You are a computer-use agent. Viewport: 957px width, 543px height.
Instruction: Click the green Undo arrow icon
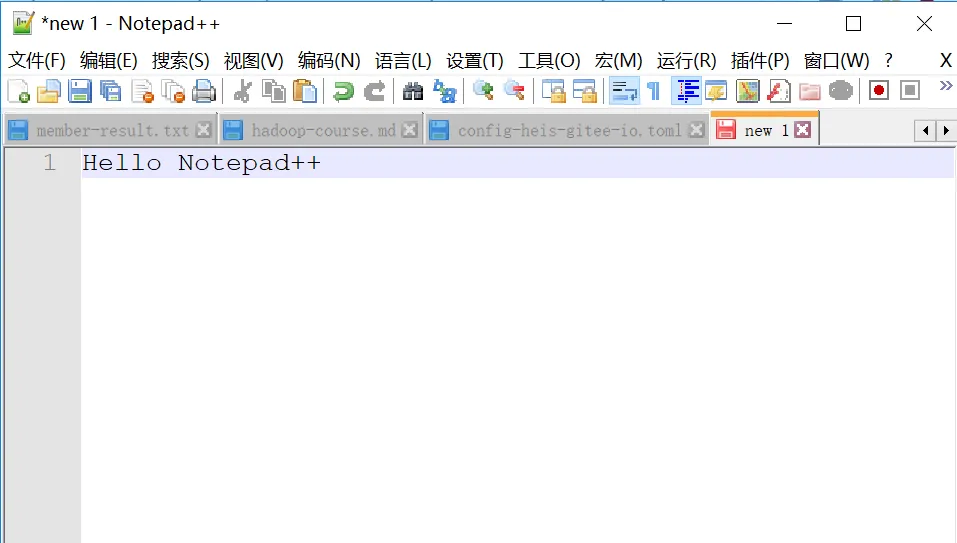point(343,92)
